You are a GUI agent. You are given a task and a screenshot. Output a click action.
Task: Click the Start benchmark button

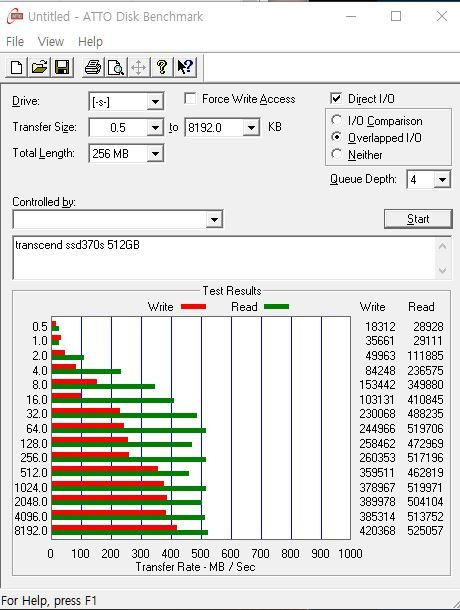point(418,219)
